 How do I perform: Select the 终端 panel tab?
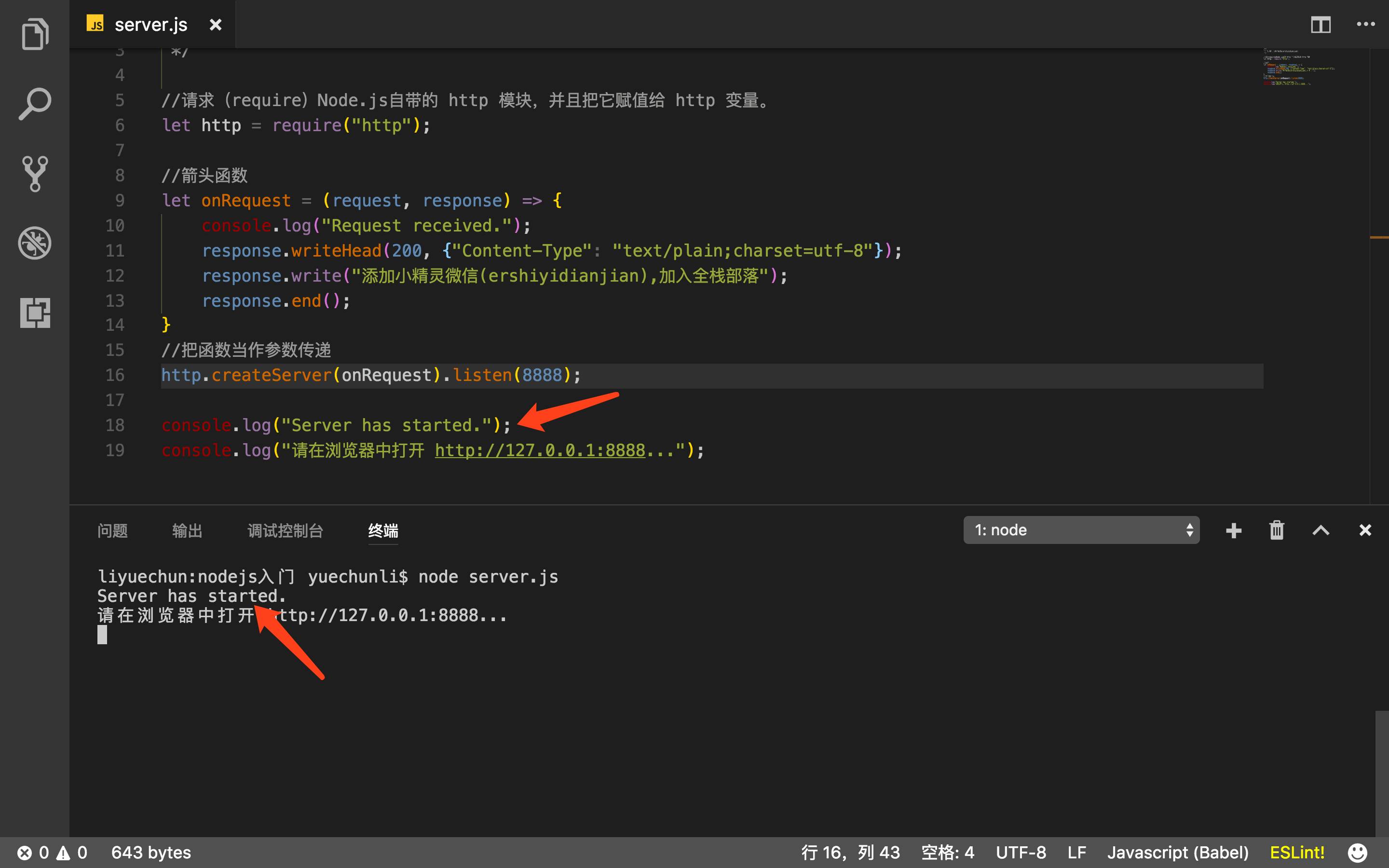(x=383, y=530)
